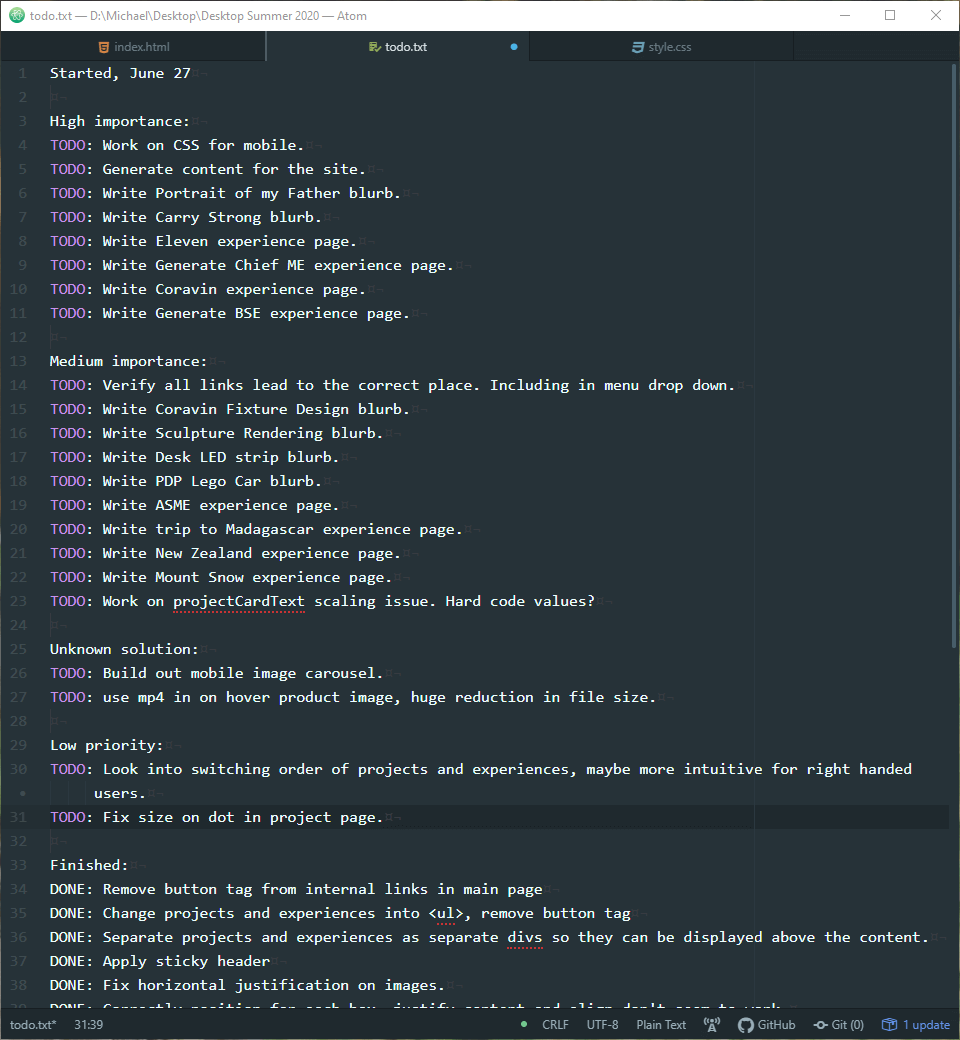
Task: Click the todo.txt file name in status bar
Action: [x=33, y=1024]
